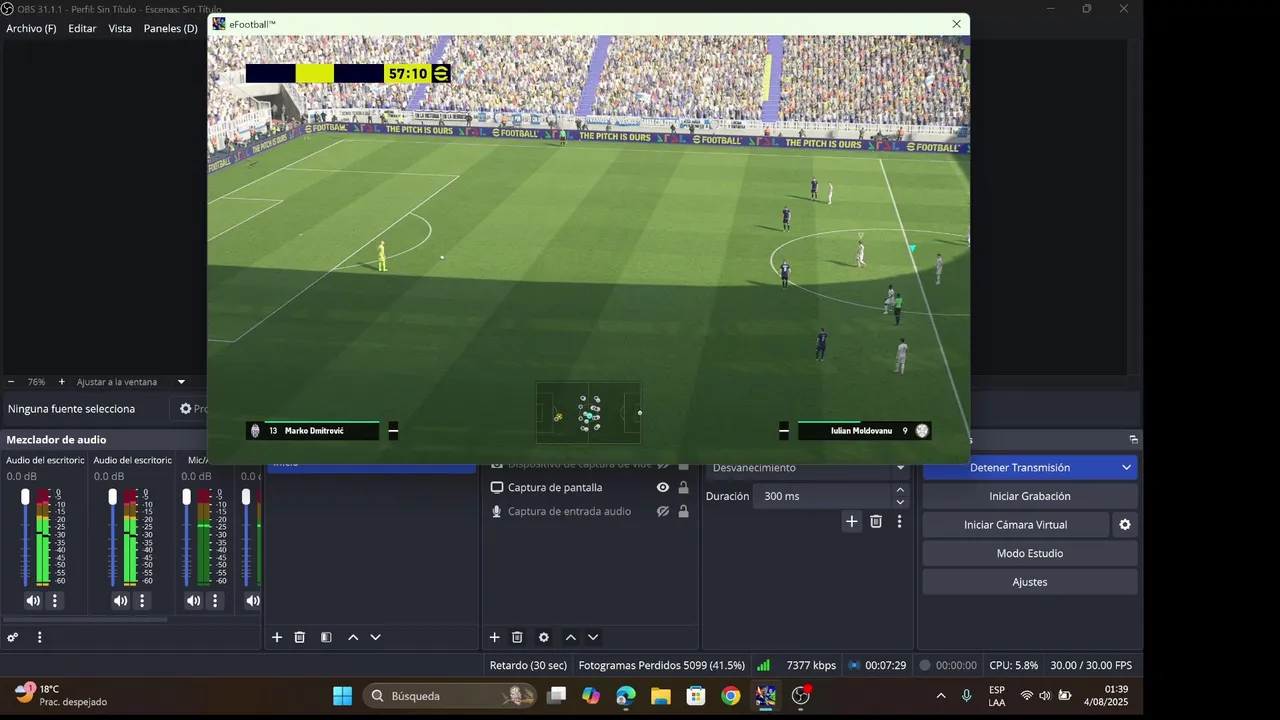Move selected scene up

[x=353, y=637]
